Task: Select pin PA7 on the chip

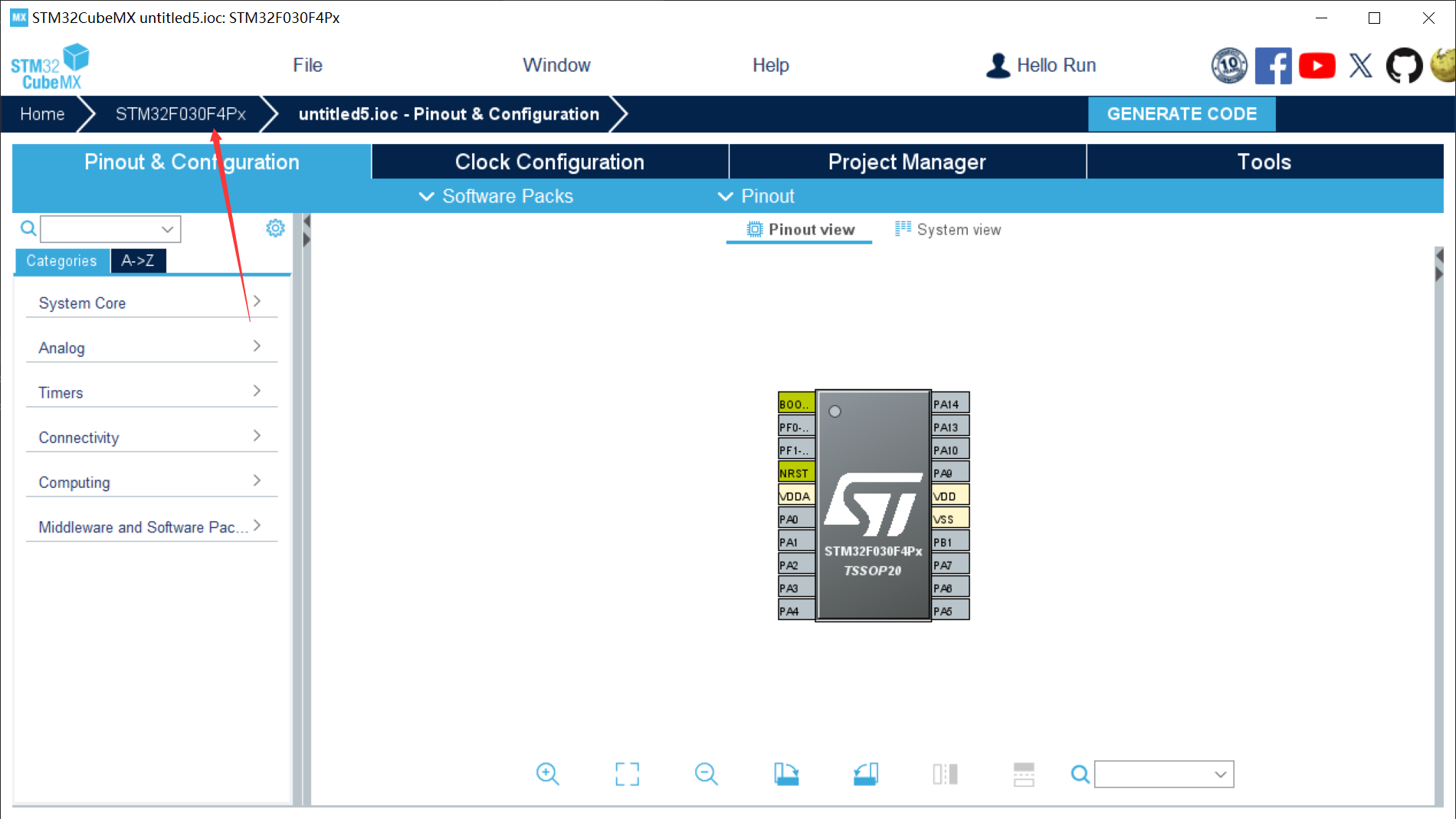Action: 950,564
